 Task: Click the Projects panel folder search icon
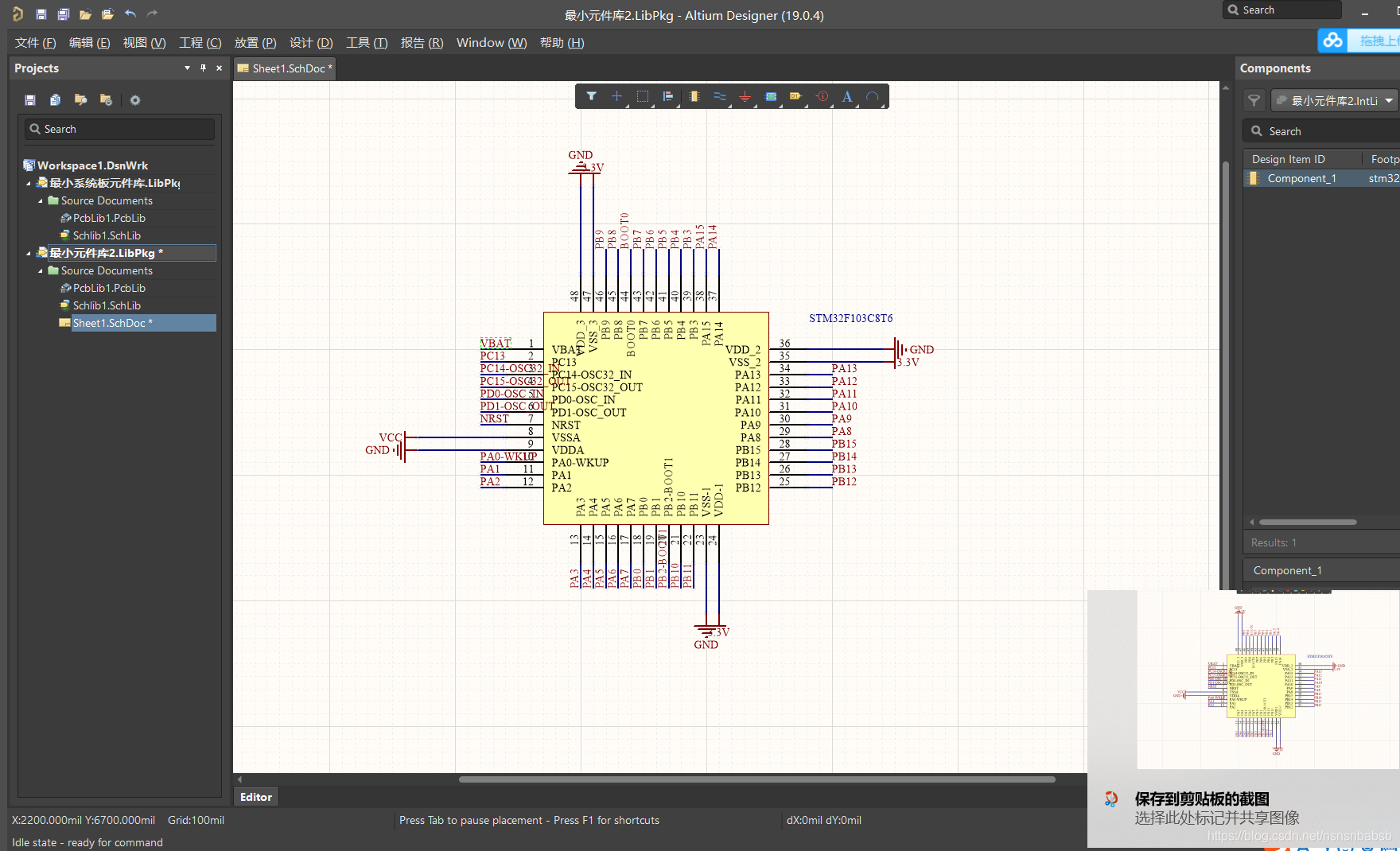click(x=81, y=100)
